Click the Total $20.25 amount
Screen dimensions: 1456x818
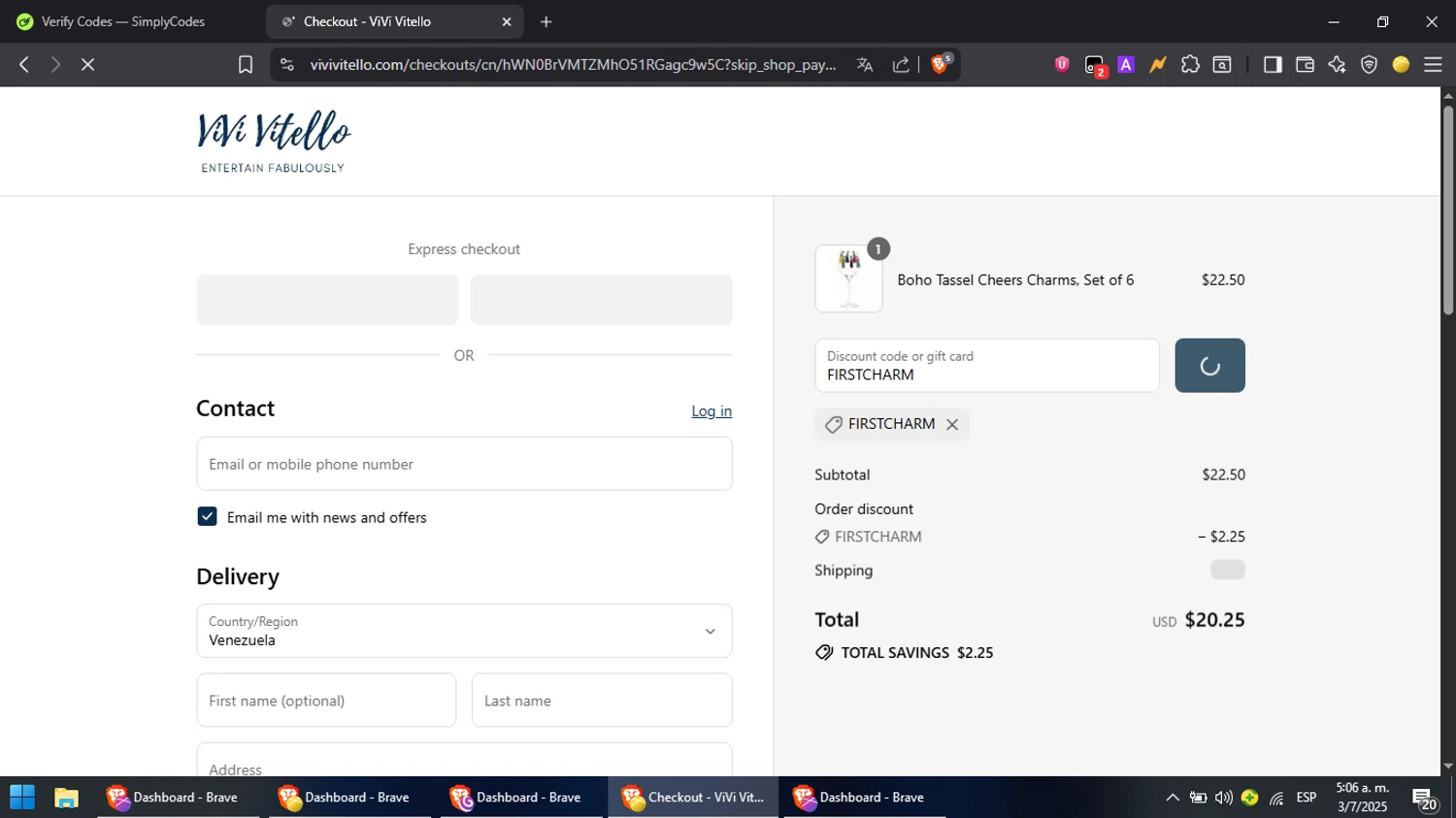pyautogui.click(x=1214, y=620)
